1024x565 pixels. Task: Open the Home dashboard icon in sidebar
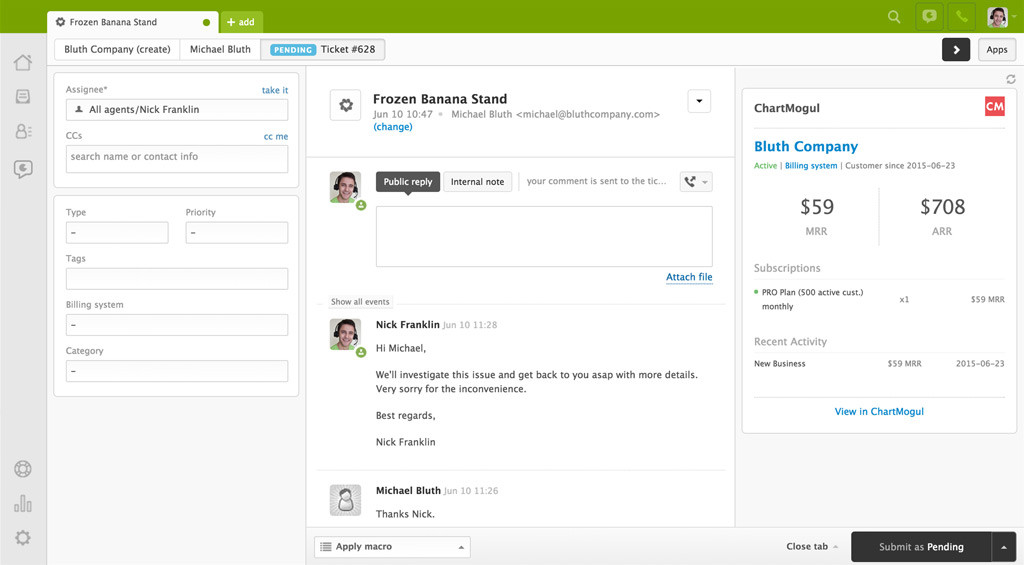point(23,62)
